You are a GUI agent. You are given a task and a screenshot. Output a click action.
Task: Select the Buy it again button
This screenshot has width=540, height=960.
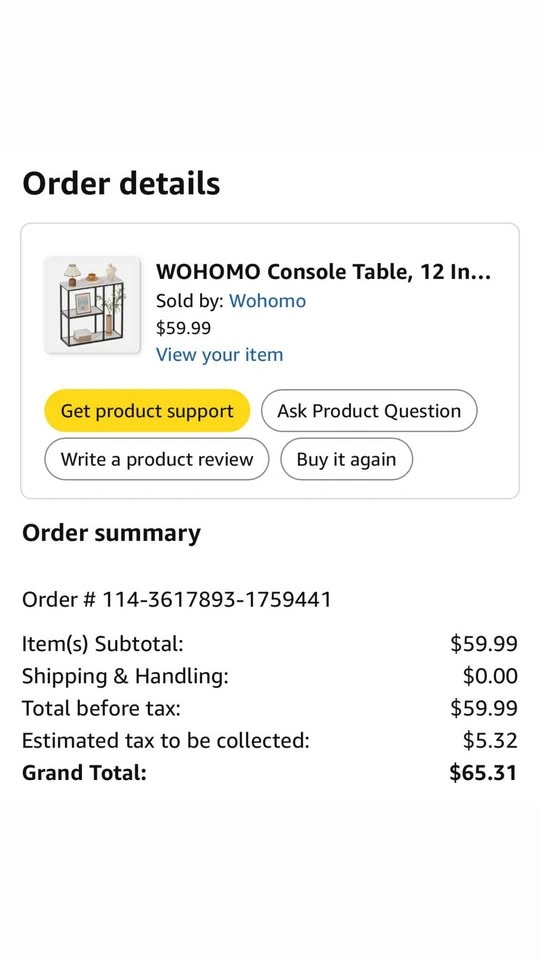[x=346, y=459]
